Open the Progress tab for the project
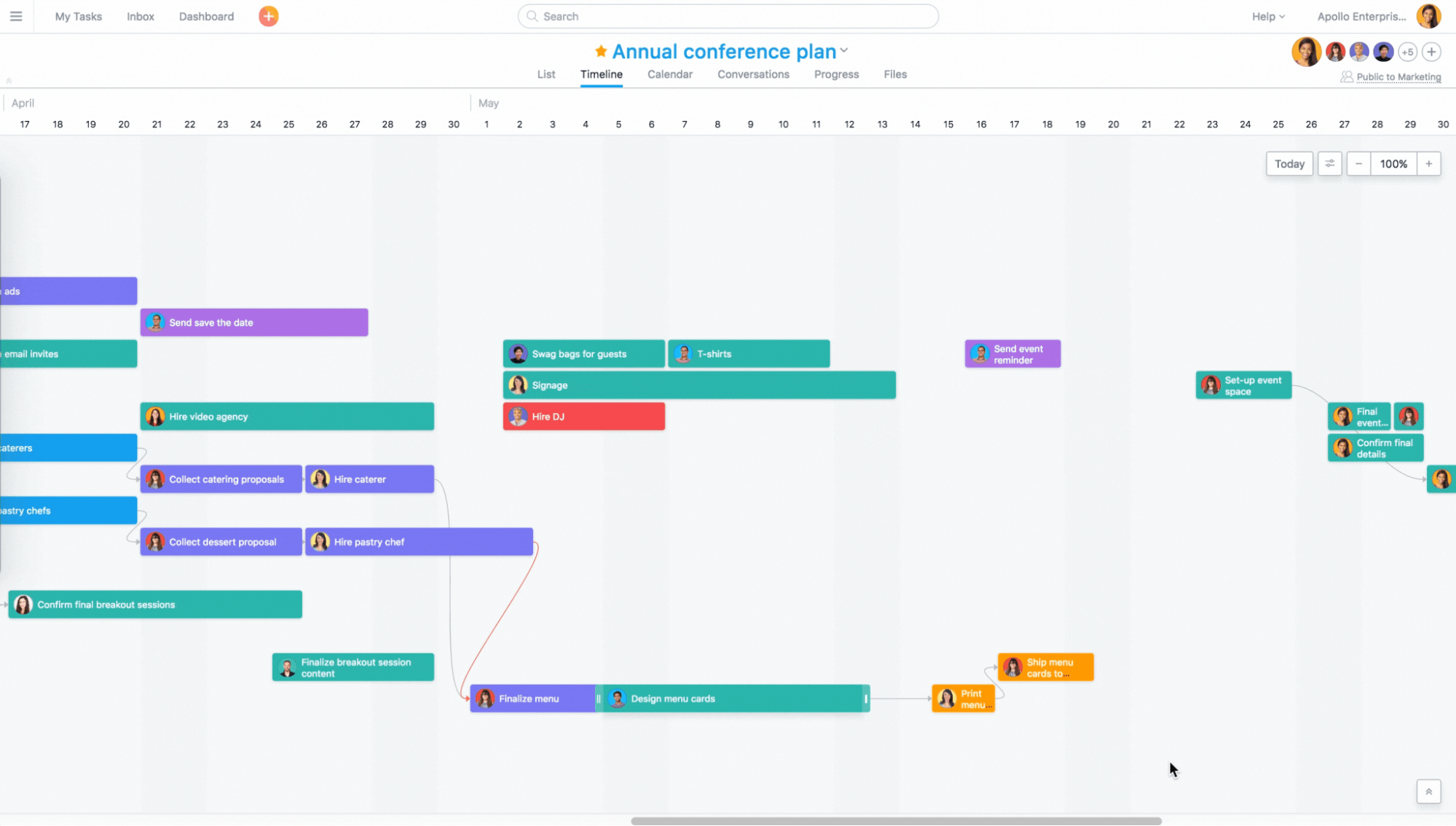 pyautogui.click(x=836, y=74)
